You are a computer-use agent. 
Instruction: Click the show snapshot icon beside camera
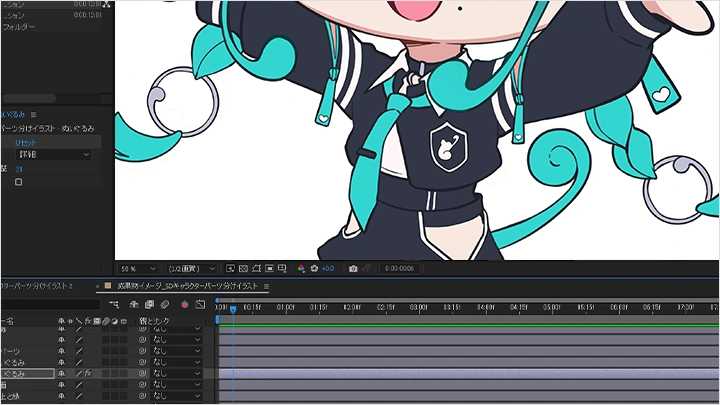(366, 268)
